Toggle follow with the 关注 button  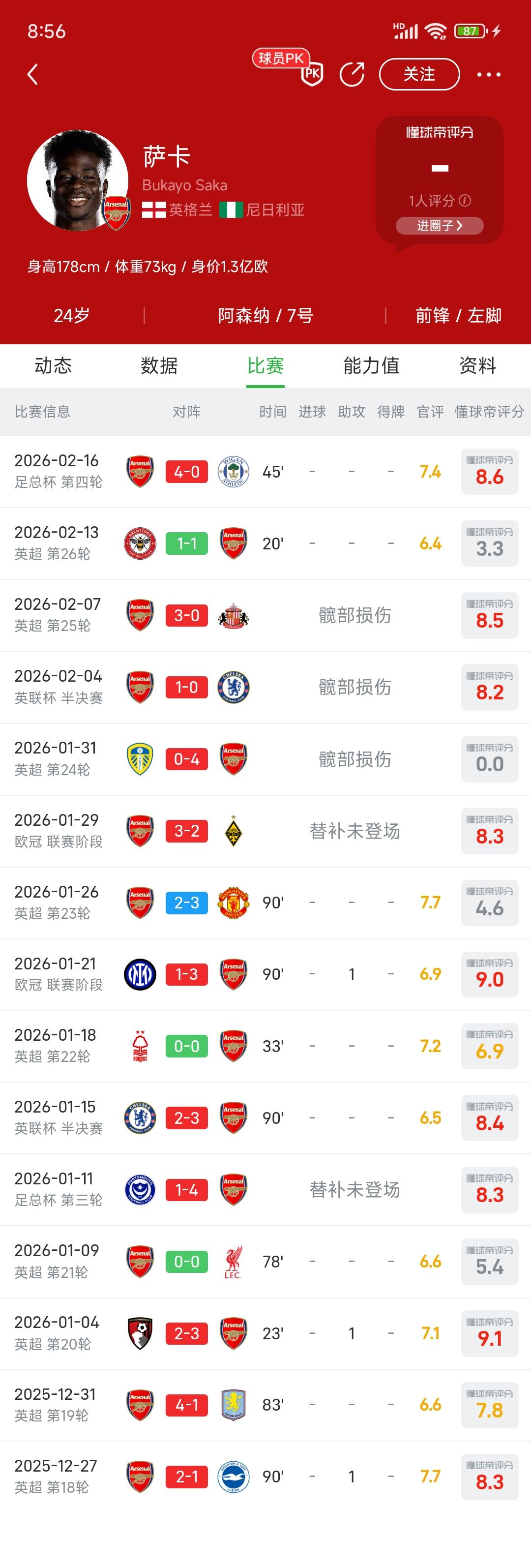click(x=419, y=74)
